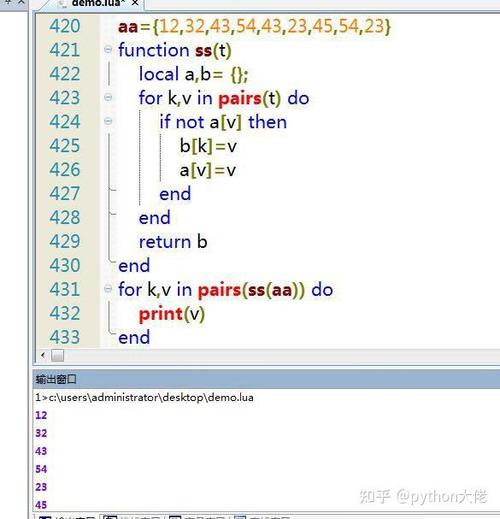Click 'pairs' in the line 423 loop
The image size is (500, 519).
click(240, 99)
